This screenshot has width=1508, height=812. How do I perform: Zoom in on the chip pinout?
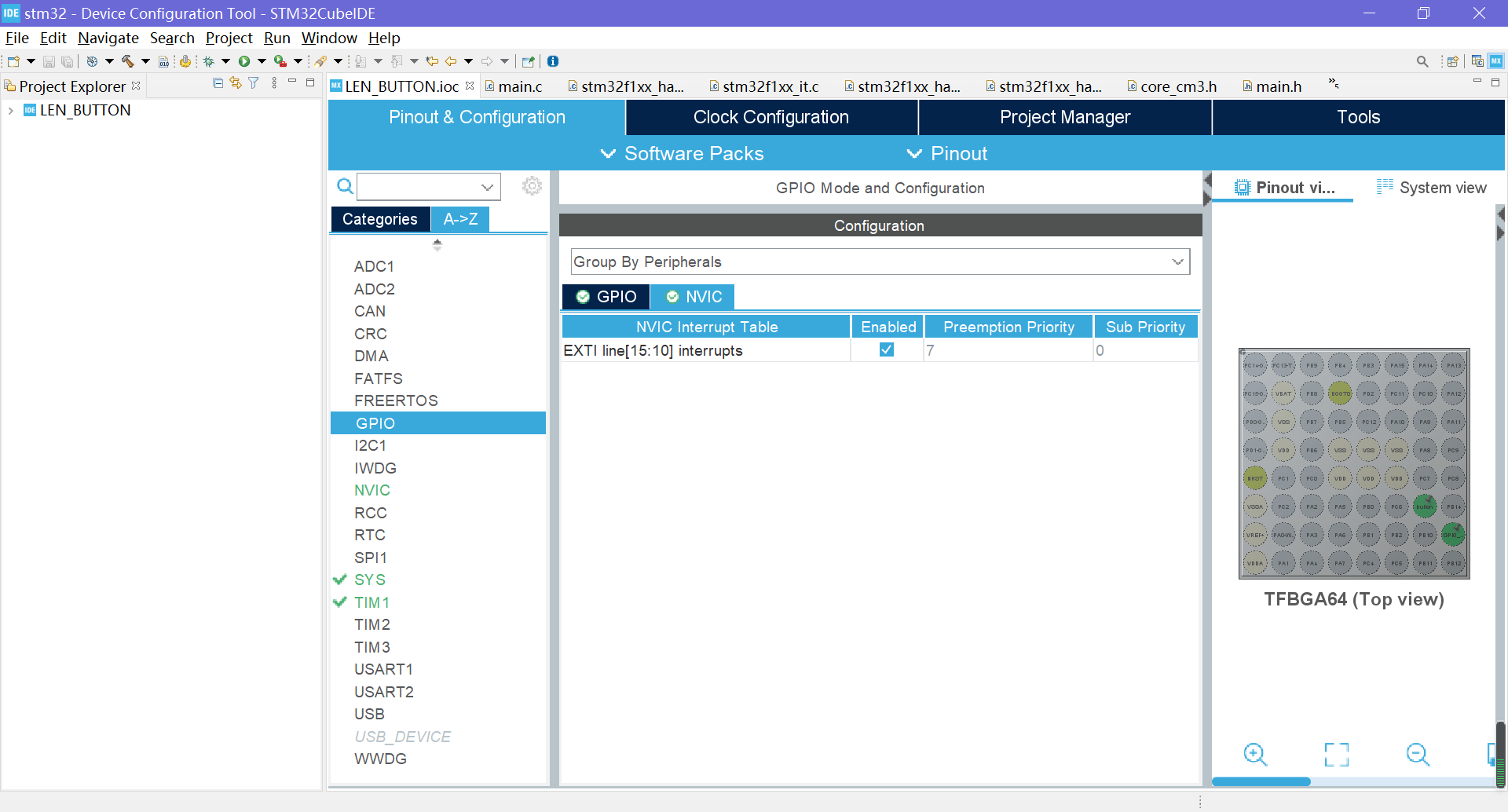[1255, 755]
